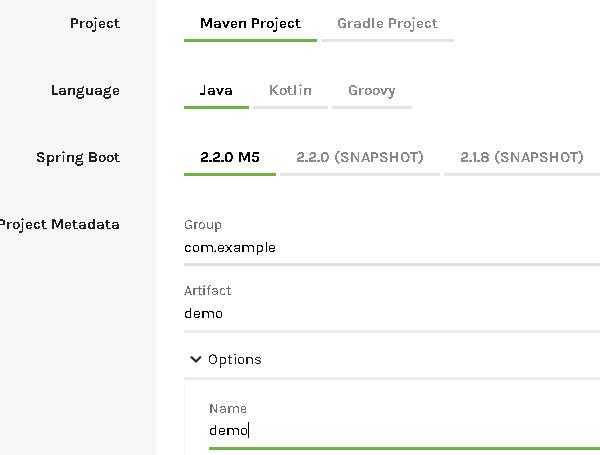Click the Spring Boot row label
This screenshot has width=600, height=455.
click(x=78, y=158)
